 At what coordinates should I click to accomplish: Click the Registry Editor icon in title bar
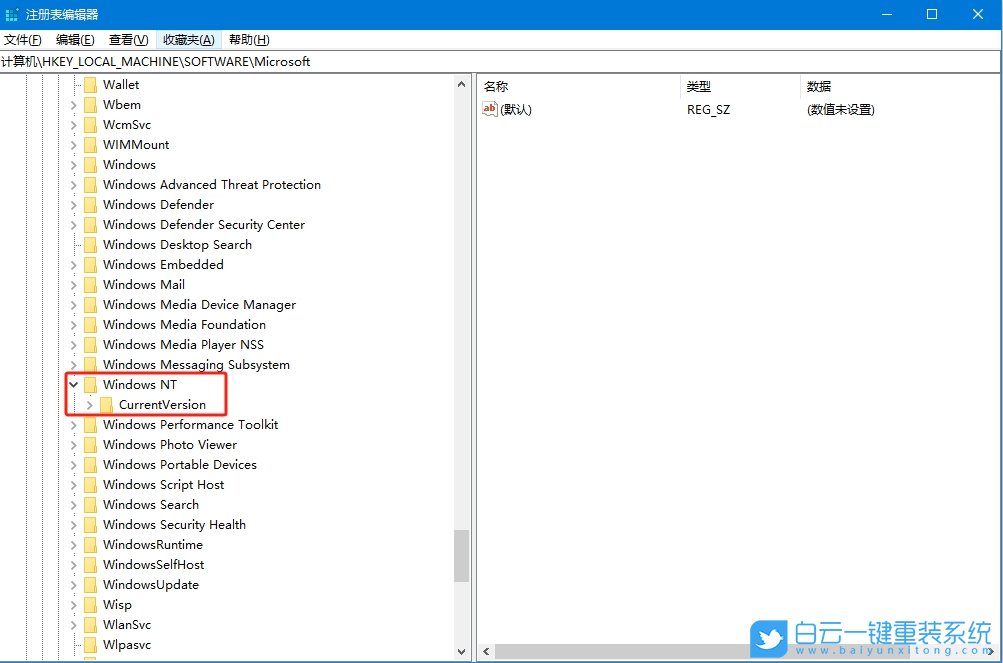(x=11, y=14)
